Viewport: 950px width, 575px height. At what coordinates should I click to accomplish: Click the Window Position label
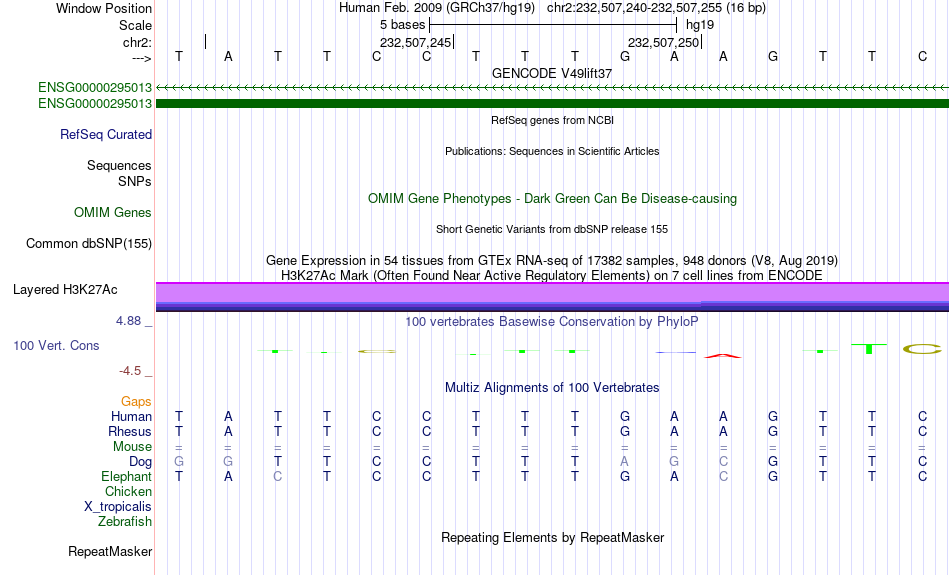click(x=104, y=8)
